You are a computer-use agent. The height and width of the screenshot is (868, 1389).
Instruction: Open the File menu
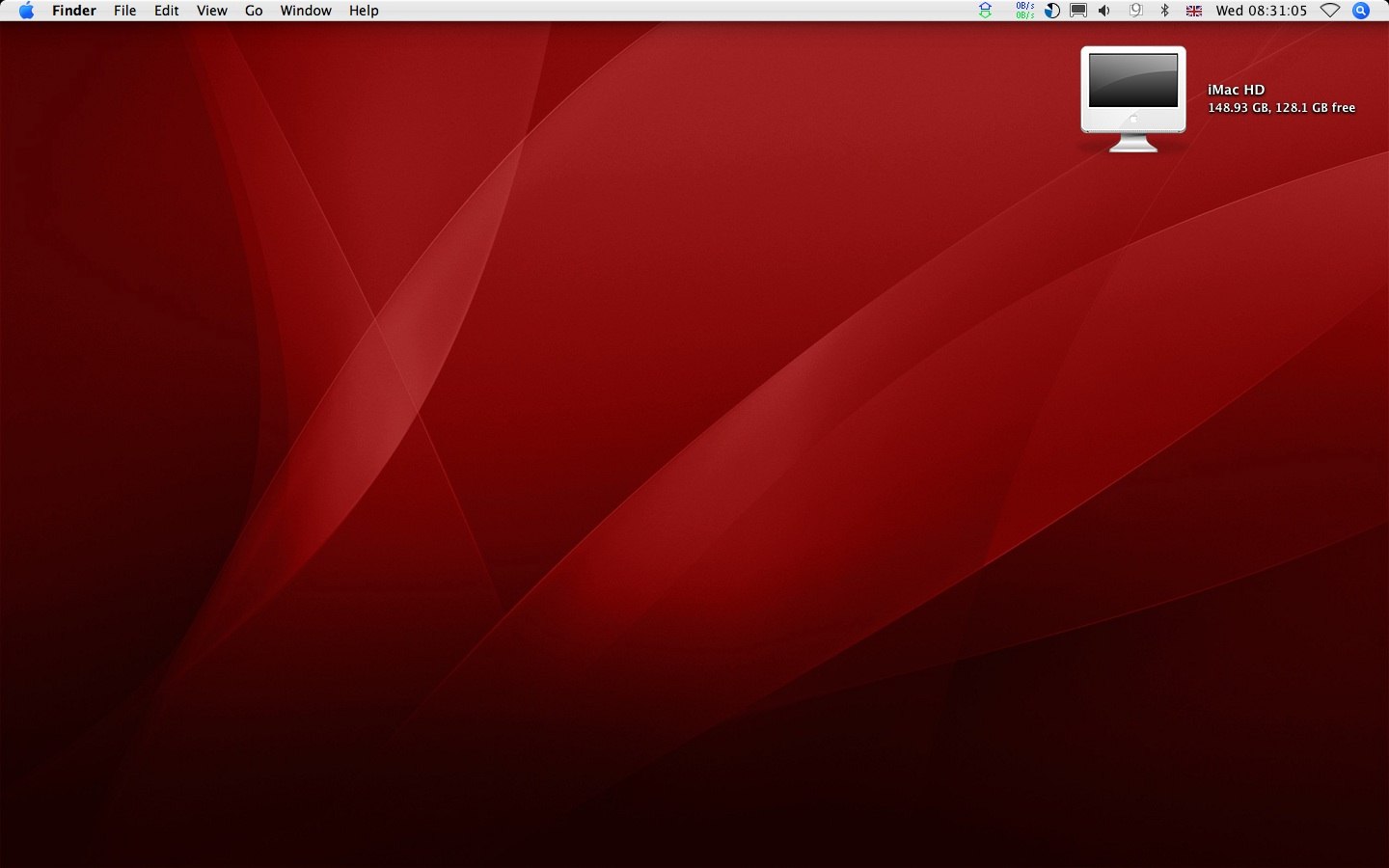click(124, 11)
